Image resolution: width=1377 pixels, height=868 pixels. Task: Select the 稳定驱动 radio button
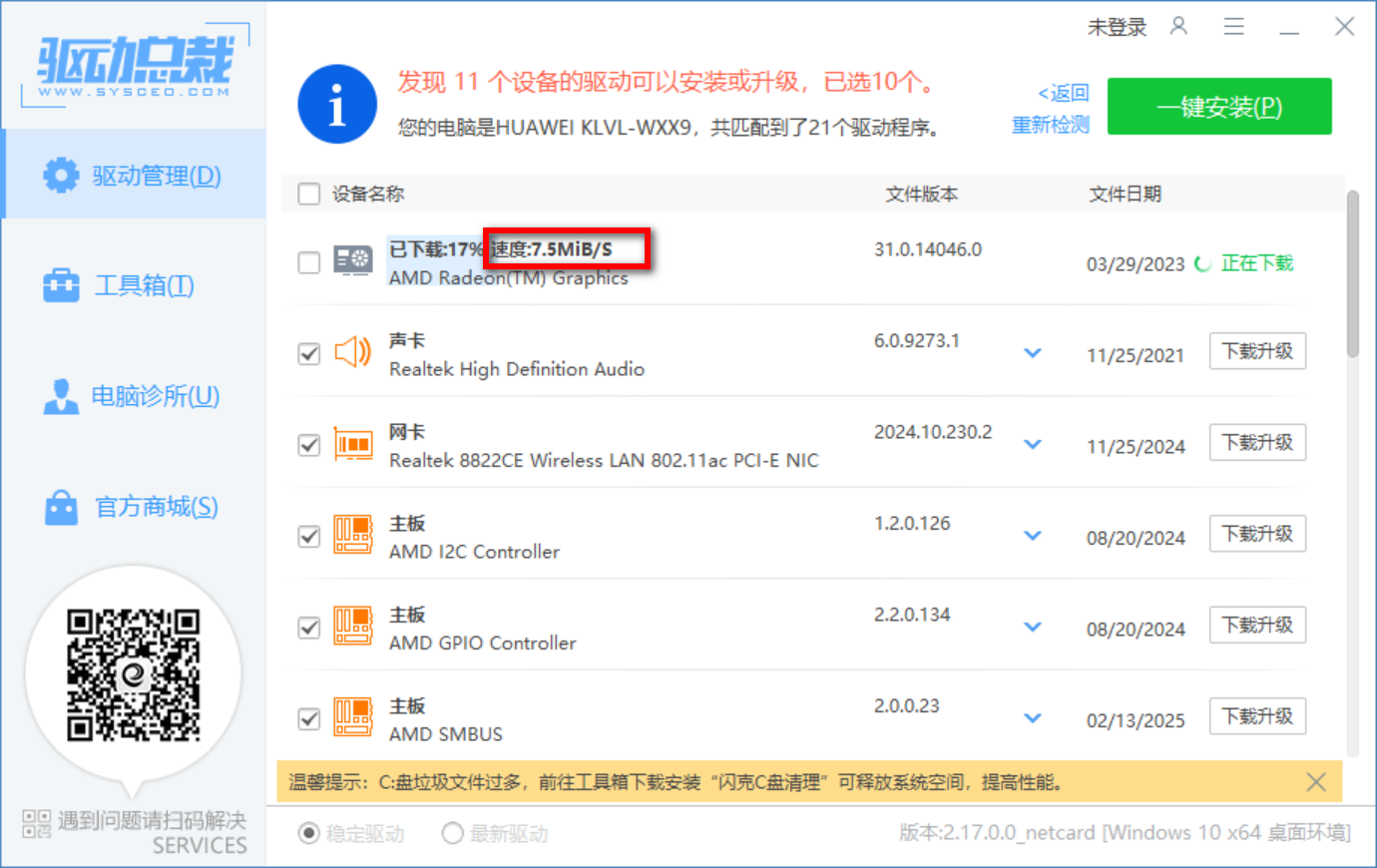(309, 833)
